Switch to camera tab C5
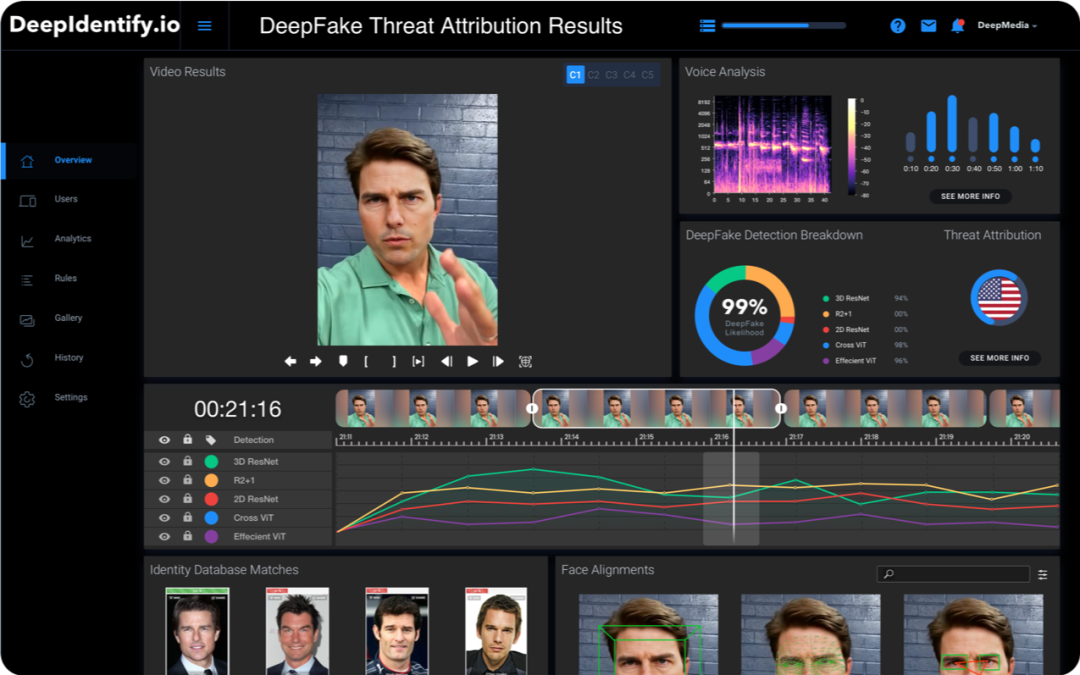1080x675 pixels. coord(647,75)
